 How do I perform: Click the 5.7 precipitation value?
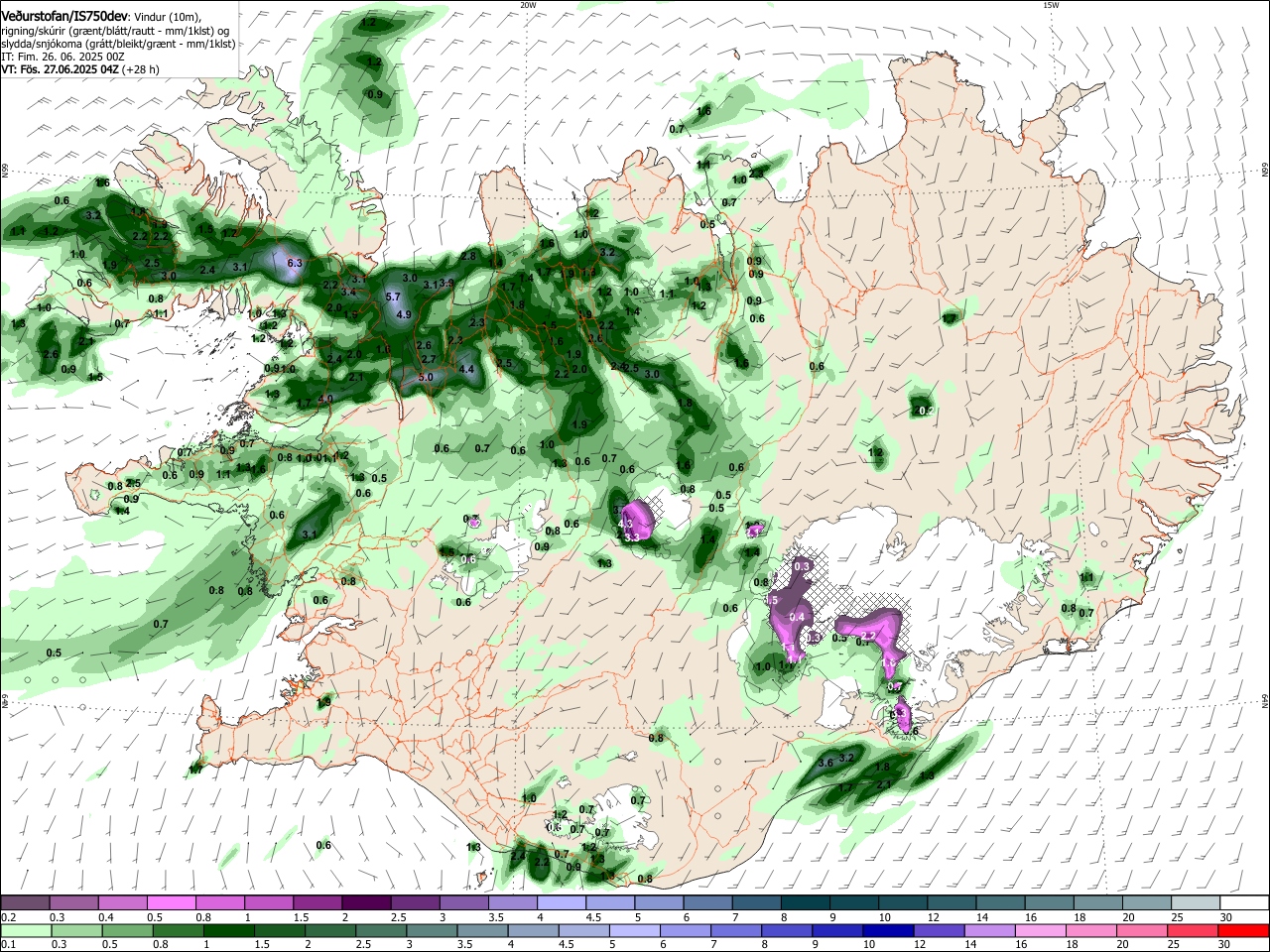[x=392, y=297]
